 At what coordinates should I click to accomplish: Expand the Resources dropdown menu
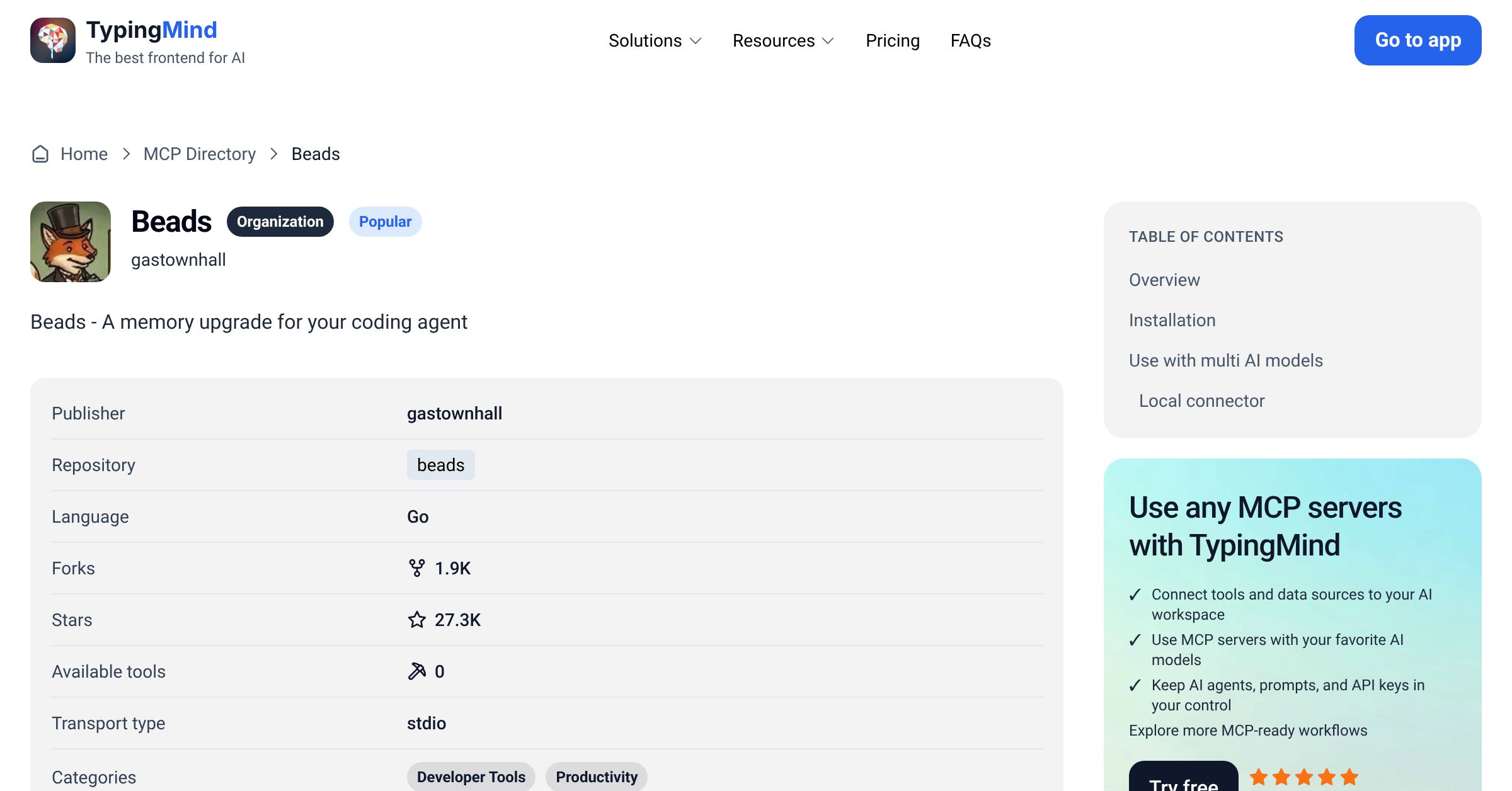click(x=783, y=41)
